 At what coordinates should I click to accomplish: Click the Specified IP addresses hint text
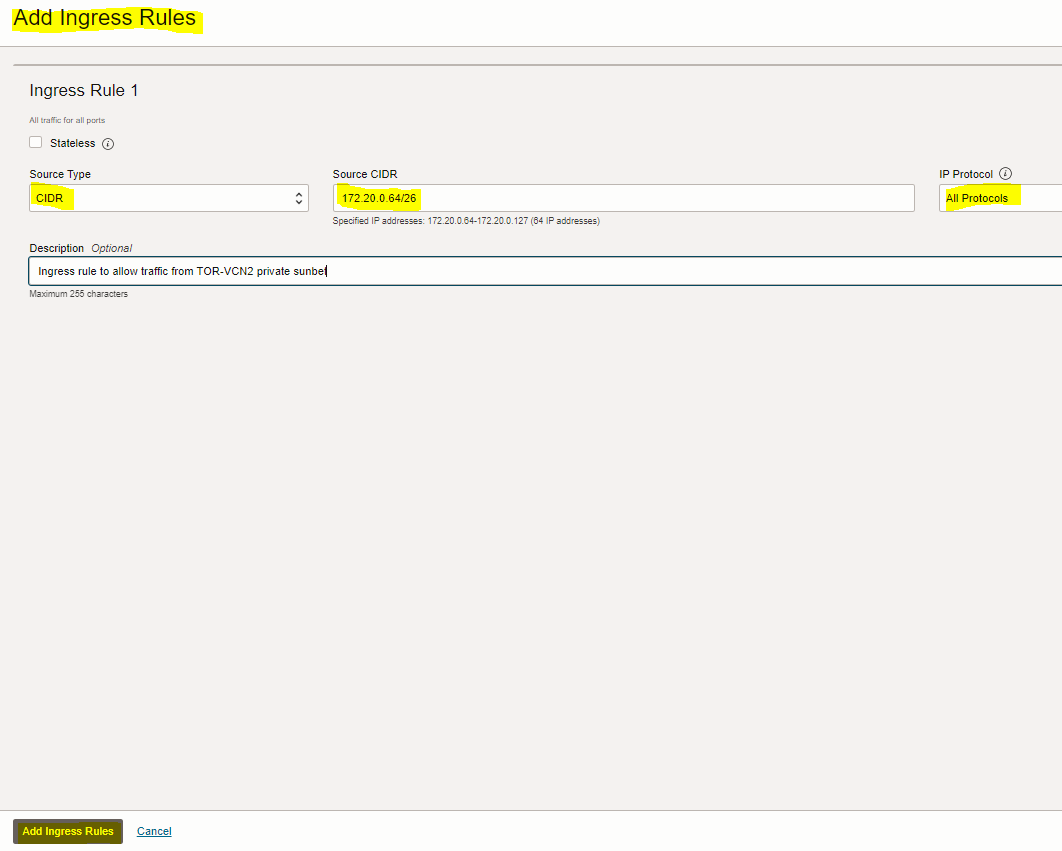(466, 221)
